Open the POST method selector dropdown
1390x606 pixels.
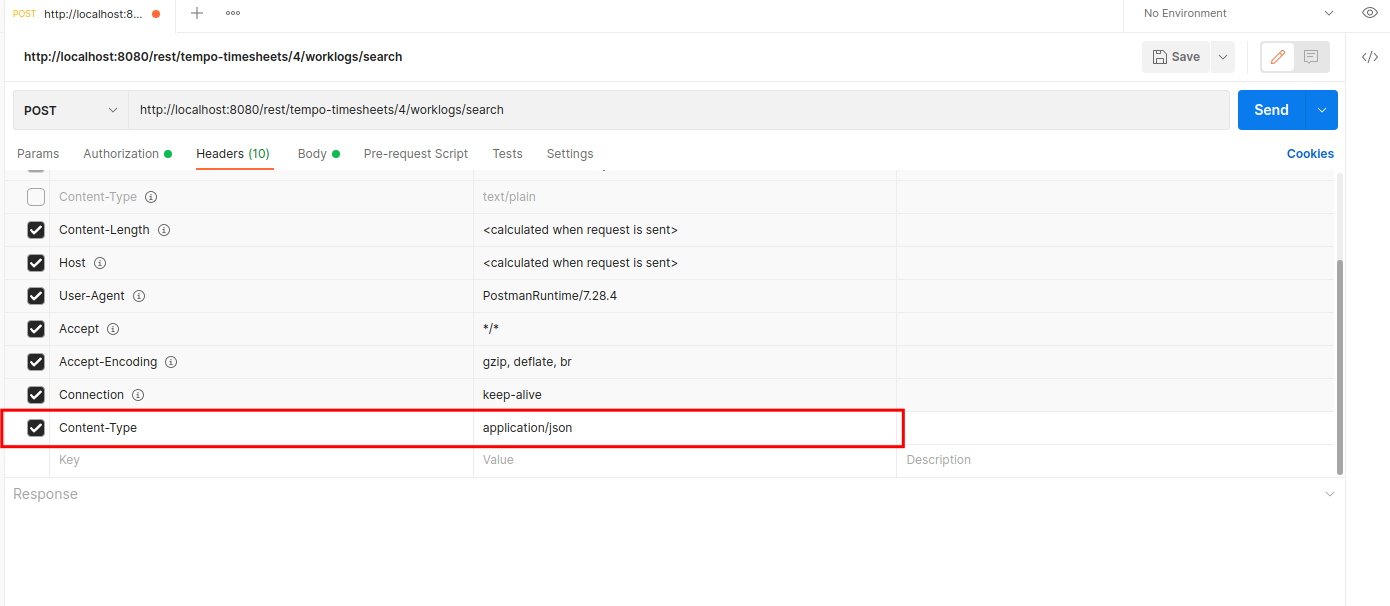point(70,109)
